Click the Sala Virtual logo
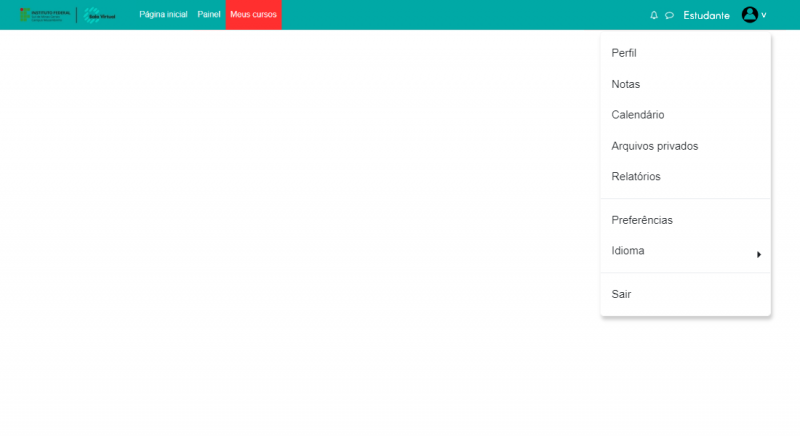This screenshot has height=436, width=800. [99, 15]
